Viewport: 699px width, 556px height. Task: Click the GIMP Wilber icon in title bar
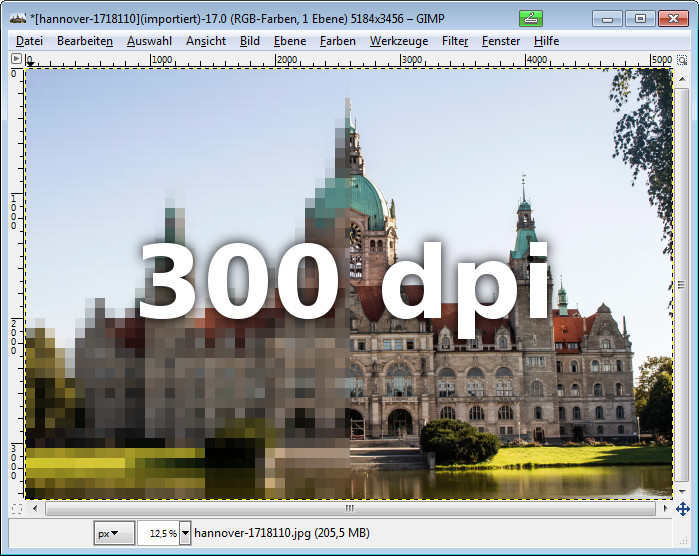point(17,17)
